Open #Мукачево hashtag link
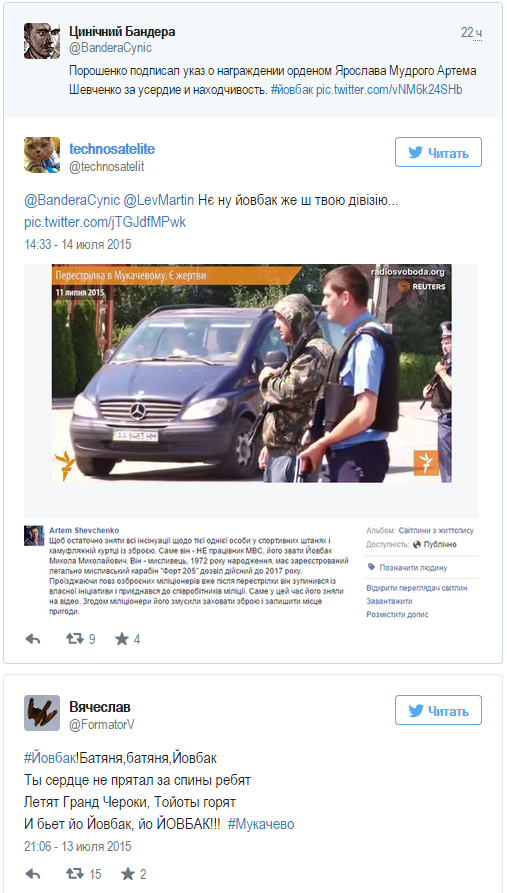 click(x=261, y=824)
